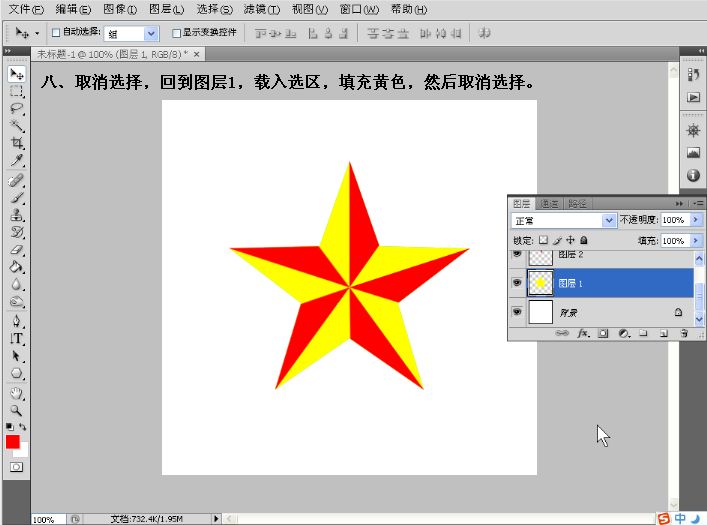Click the link layers icon

[x=562, y=333]
